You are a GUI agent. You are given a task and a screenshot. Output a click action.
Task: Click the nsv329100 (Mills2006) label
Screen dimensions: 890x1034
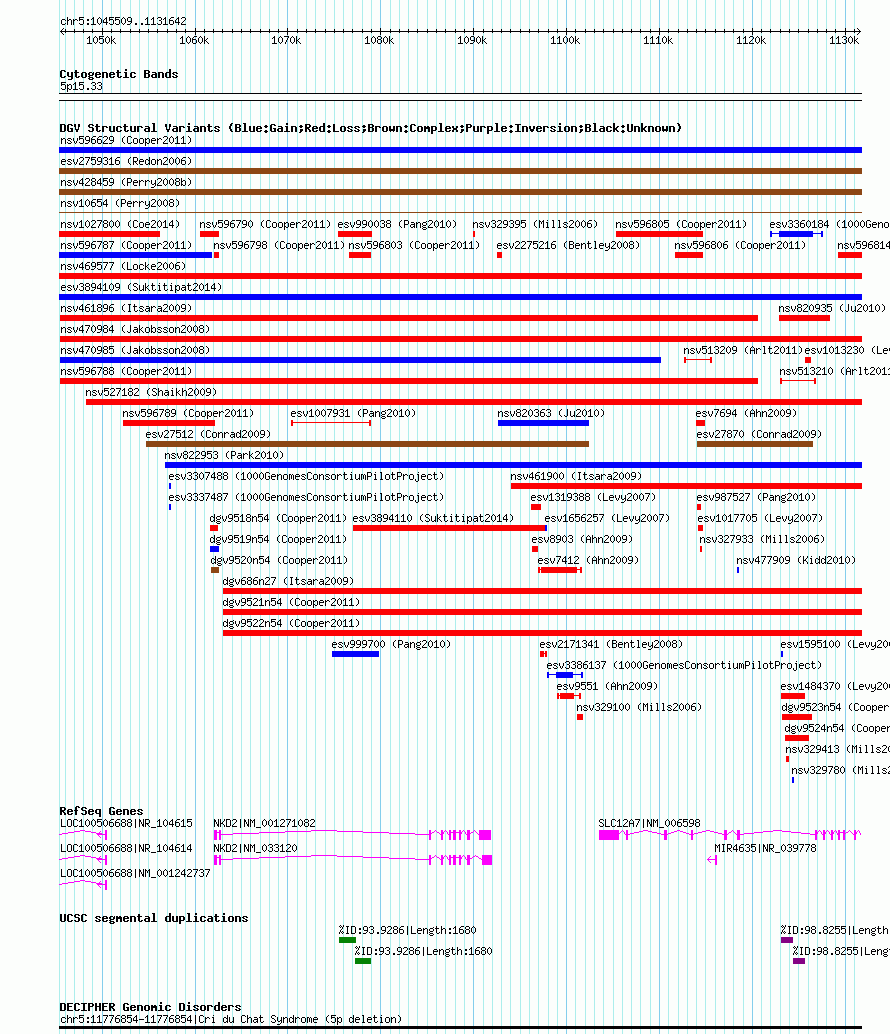click(x=639, y=708)
